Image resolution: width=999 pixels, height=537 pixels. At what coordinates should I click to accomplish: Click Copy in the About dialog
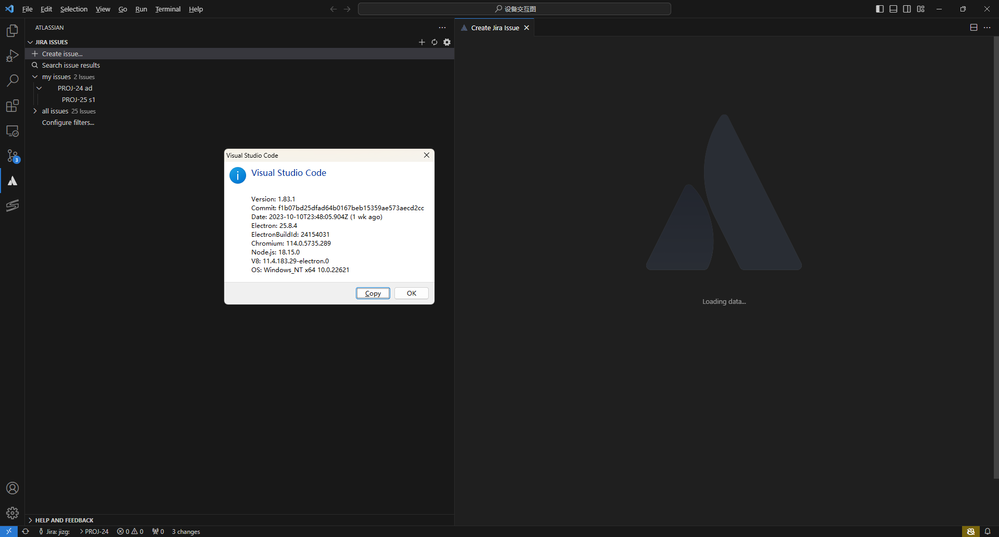[373, 293]
